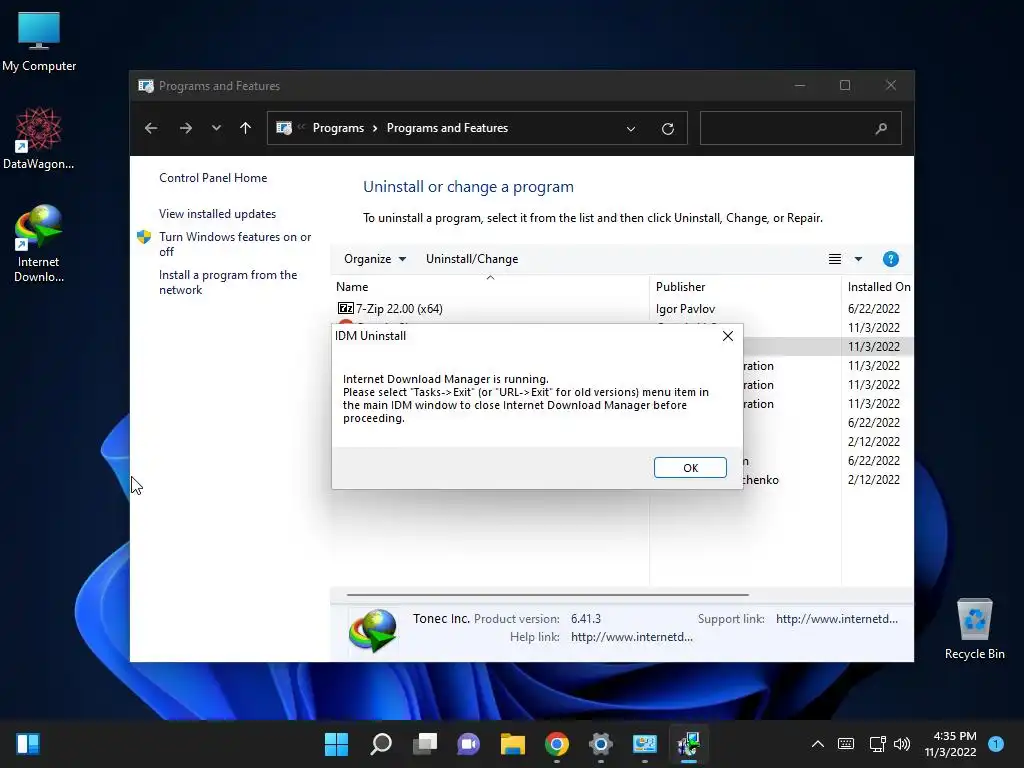Viewport: 1024px width, 768px height.
Task: Open My Computer desktop icon
Action: [39, 42]
